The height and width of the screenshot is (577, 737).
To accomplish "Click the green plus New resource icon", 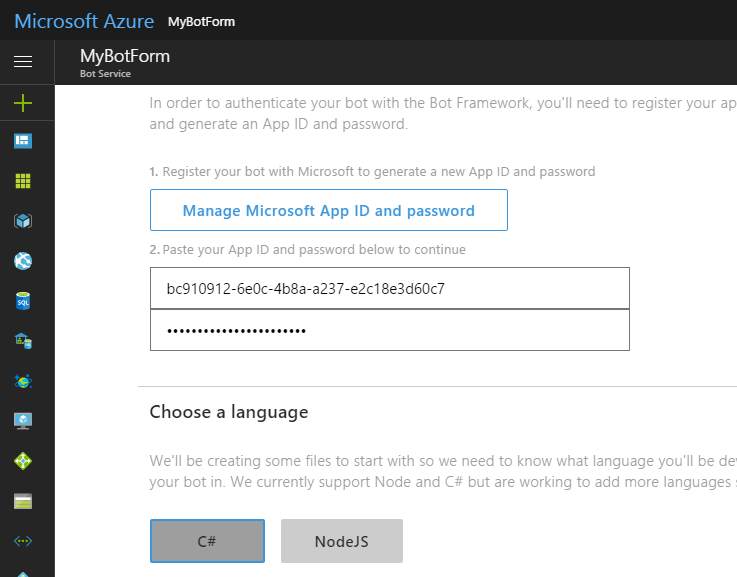I will 23,102.
